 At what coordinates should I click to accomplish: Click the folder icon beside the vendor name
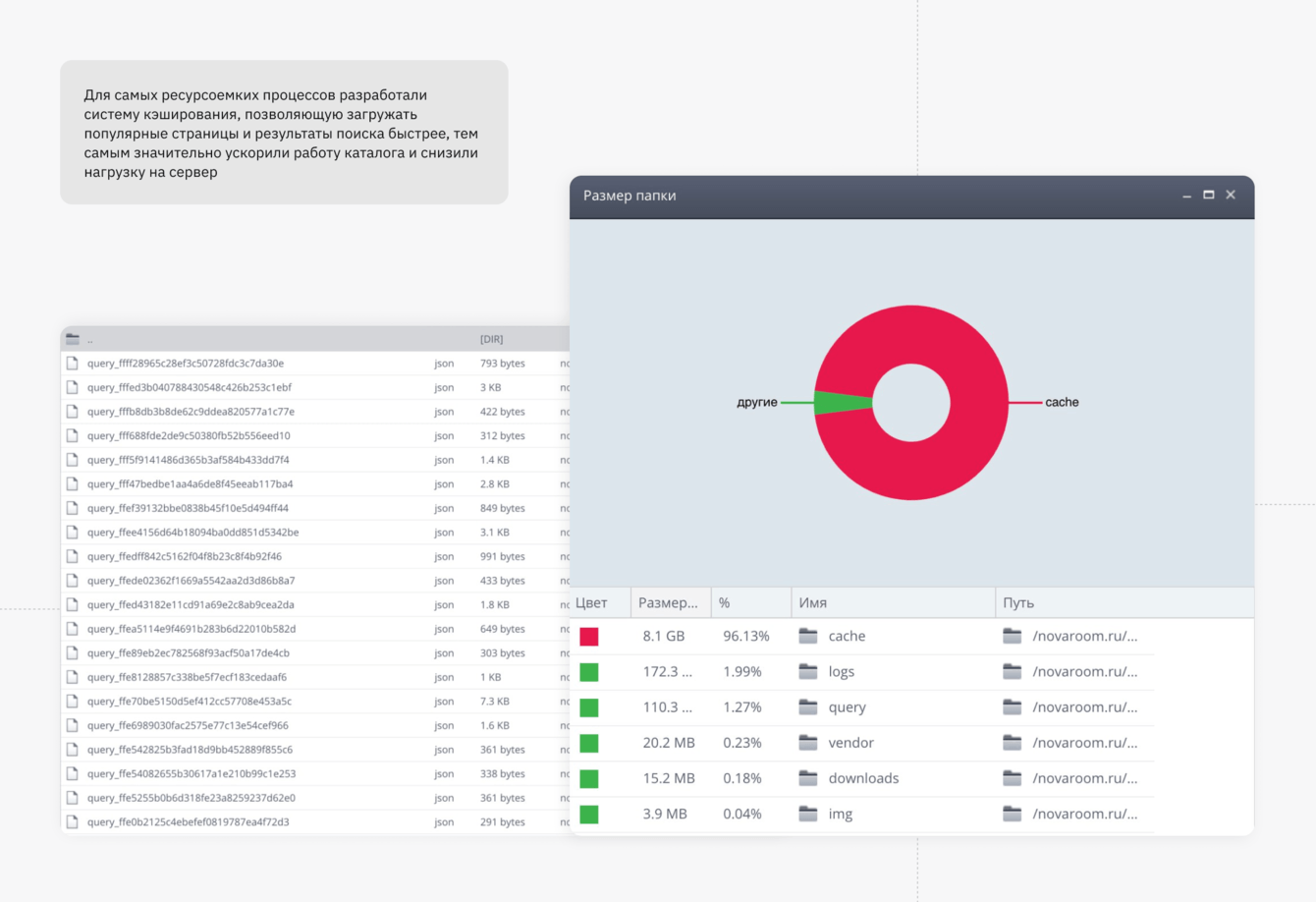point(808,742)
